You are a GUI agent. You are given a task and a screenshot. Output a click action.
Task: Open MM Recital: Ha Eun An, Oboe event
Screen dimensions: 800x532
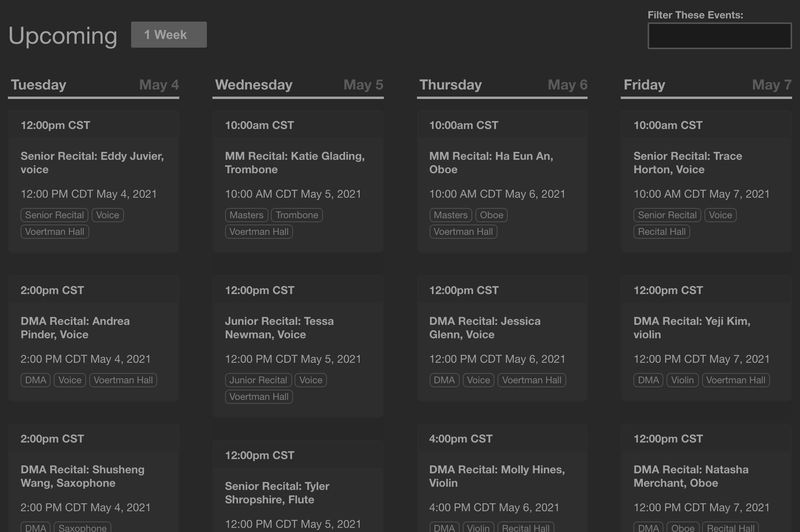tap(491, 163)
